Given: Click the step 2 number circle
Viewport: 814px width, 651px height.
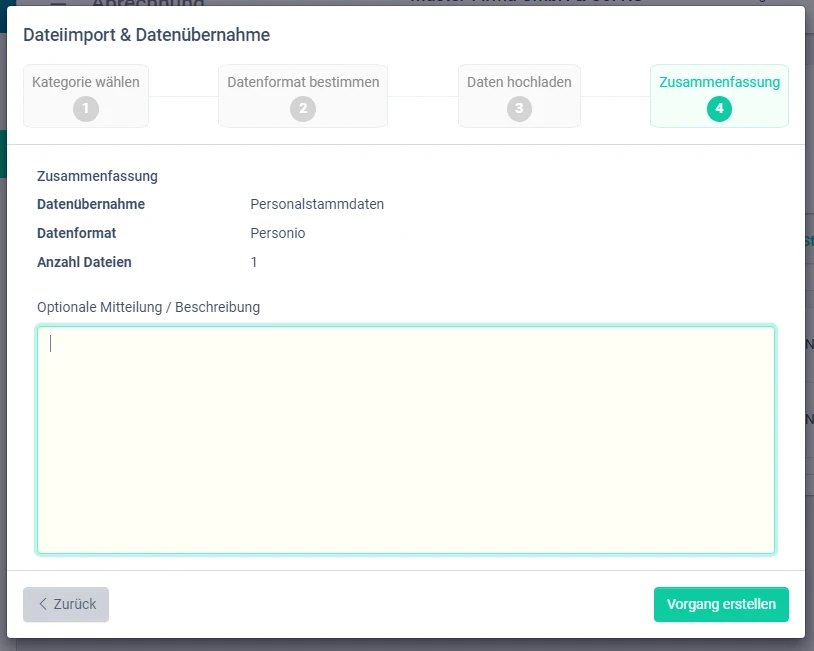Looking at the screenshot, I should point(303,109).
